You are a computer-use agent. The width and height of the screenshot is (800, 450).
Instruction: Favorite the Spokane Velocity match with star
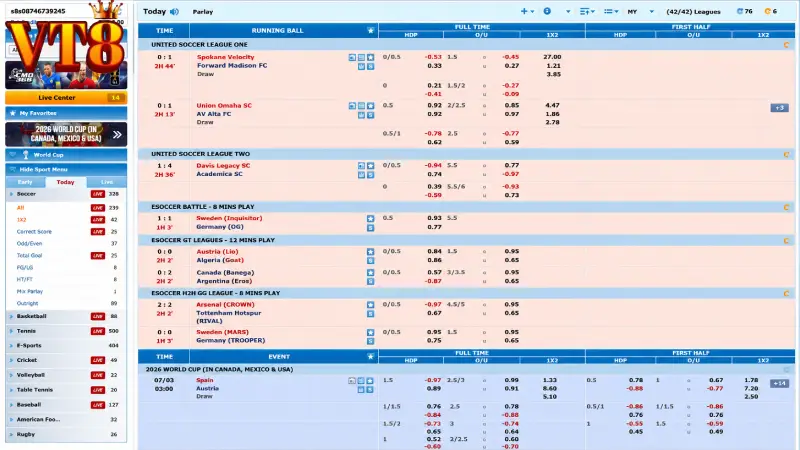click(370, 58)
